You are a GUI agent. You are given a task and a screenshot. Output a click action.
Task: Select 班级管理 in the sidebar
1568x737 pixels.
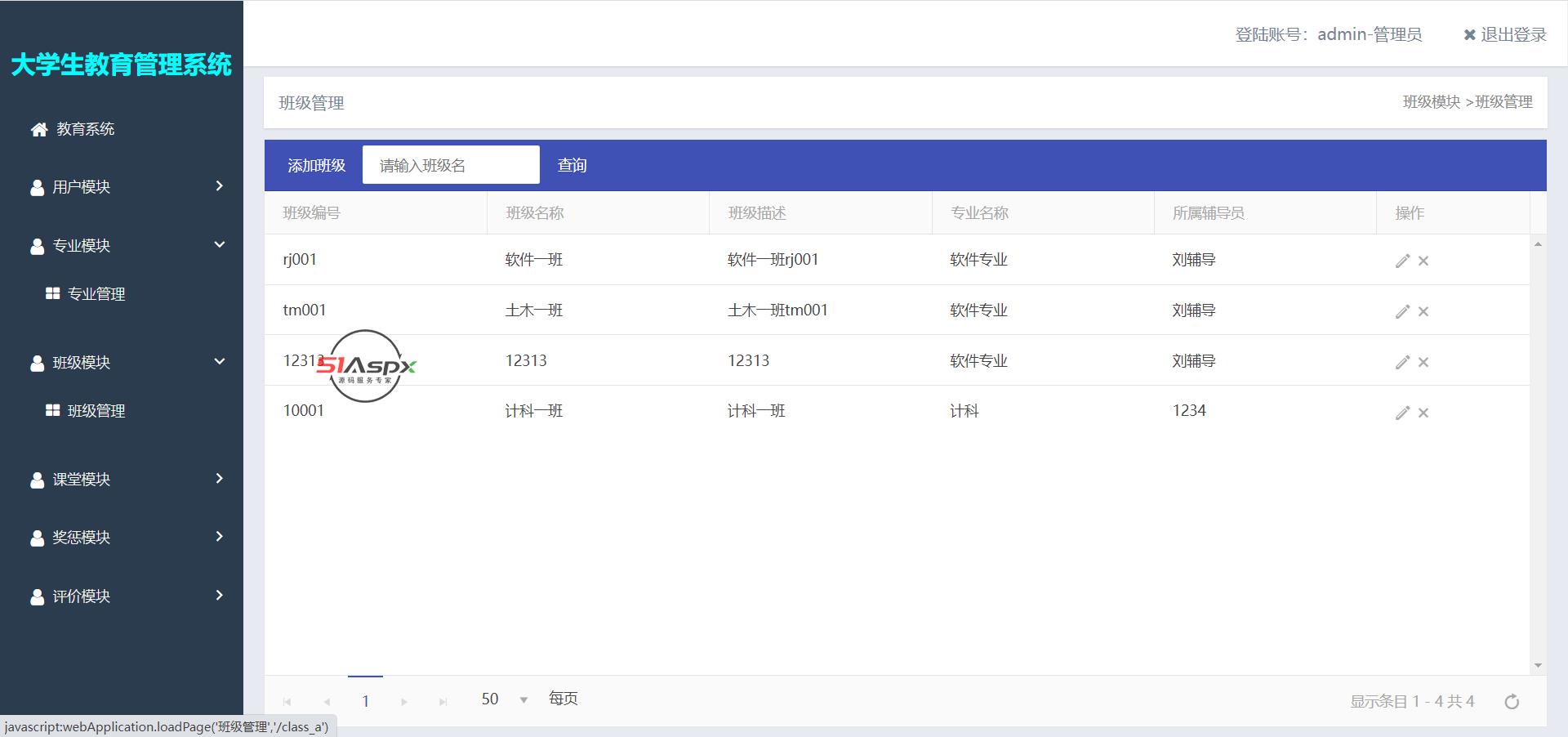click(96, 411)
